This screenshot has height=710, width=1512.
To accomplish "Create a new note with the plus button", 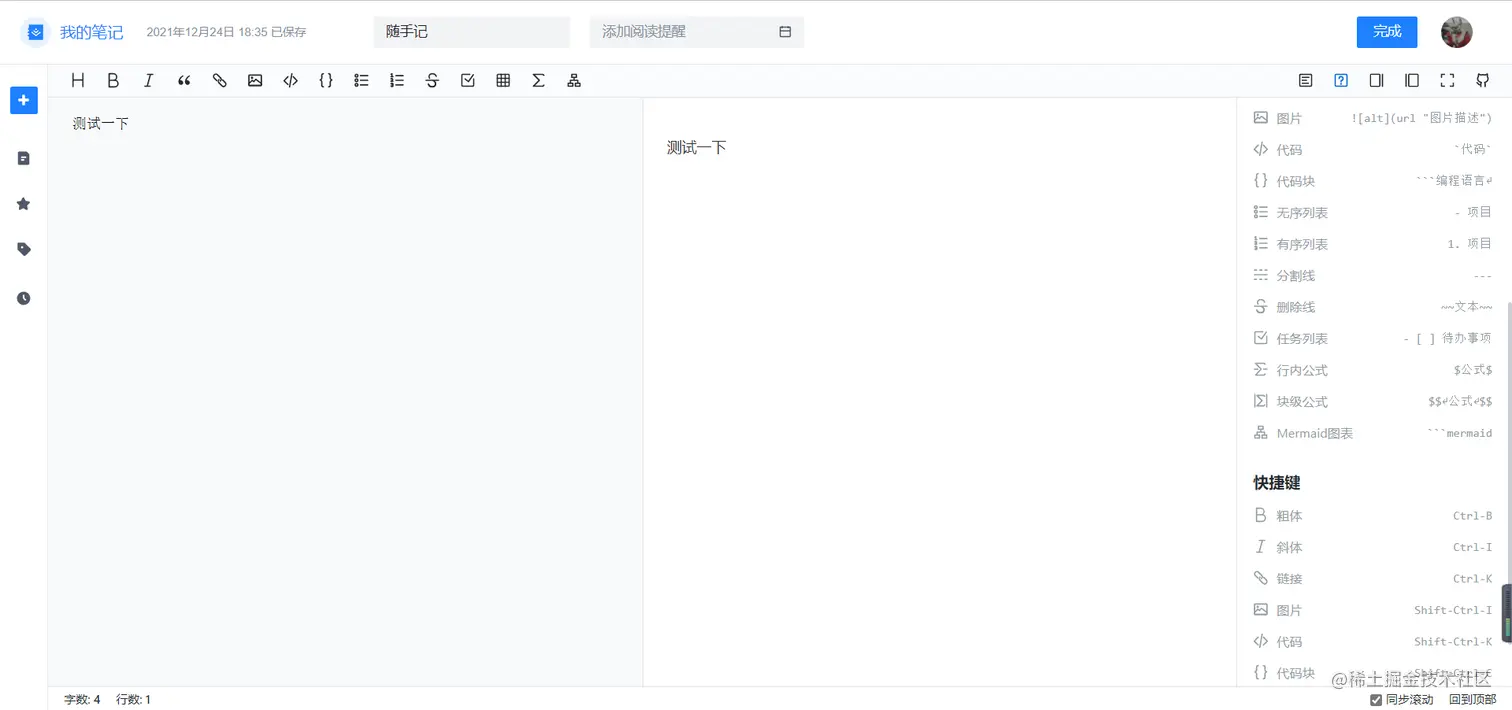I will tap(24, 100).
